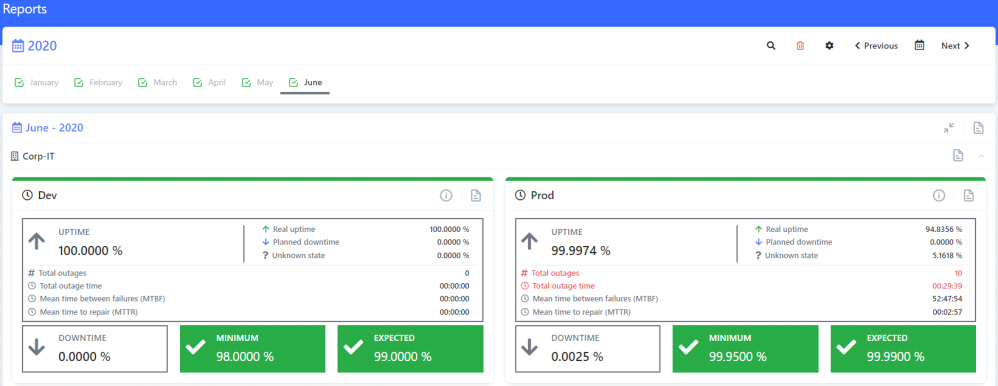Toggle the January check icon
The width and height of the screenshot is (998, 386).
[19, 83]
